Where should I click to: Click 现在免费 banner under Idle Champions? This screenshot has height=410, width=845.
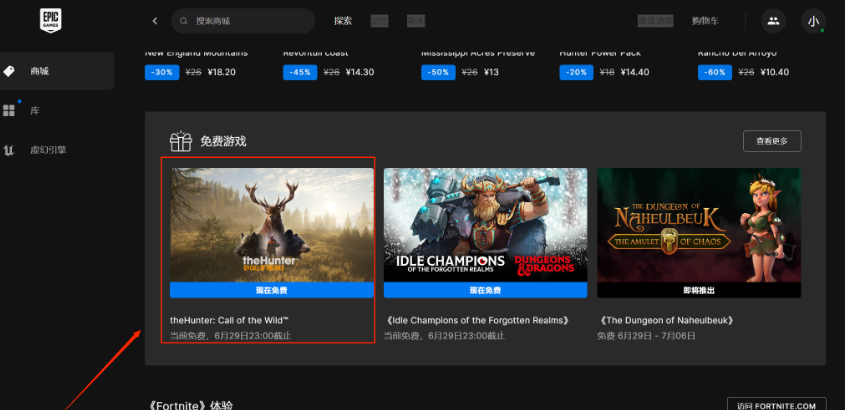coord(485,290)
